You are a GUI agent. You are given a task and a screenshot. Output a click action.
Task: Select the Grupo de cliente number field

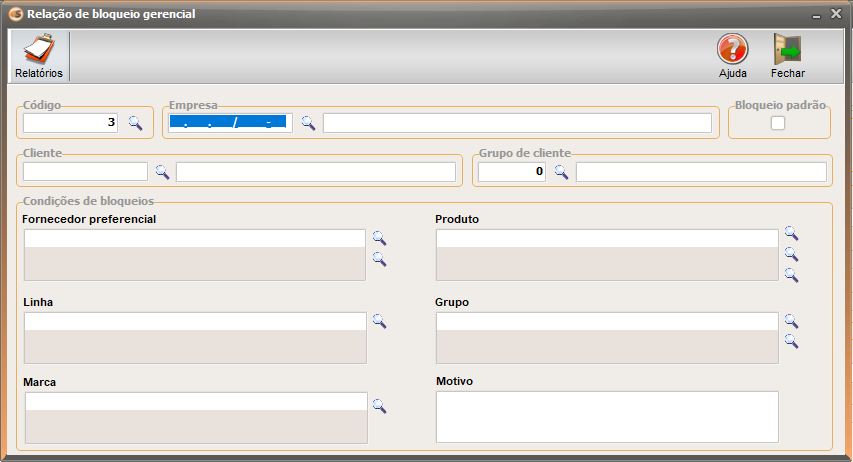click(511, 172)
